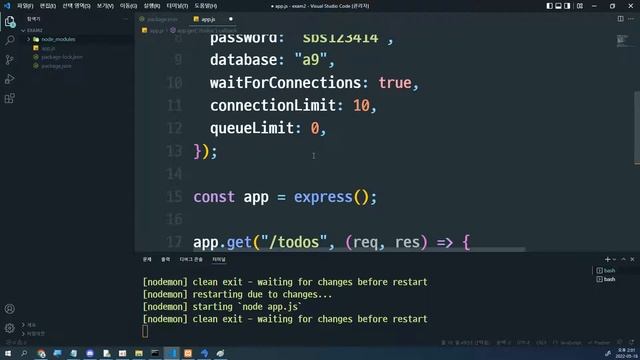Open the 보기(V) menu
This screenshot has width=640, height=360.
(105, 6)
